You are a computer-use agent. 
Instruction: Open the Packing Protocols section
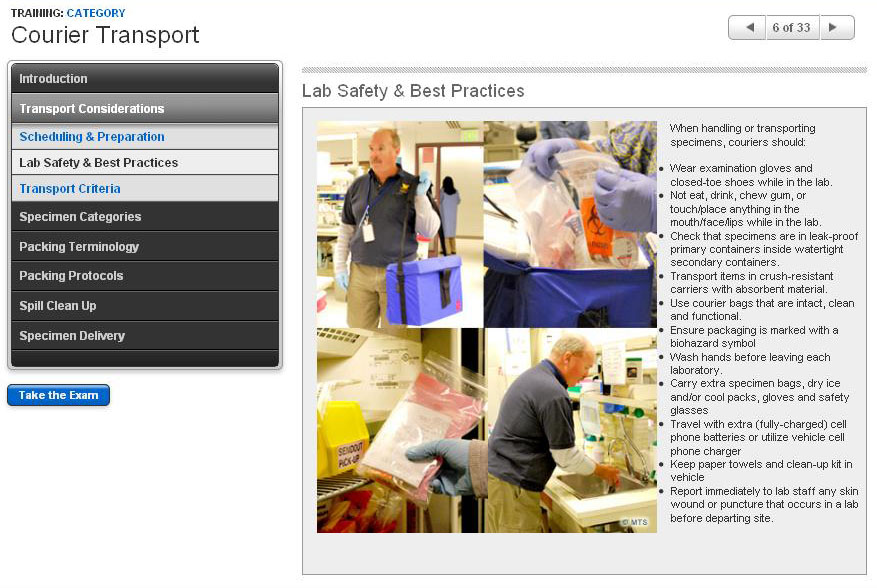144,276
